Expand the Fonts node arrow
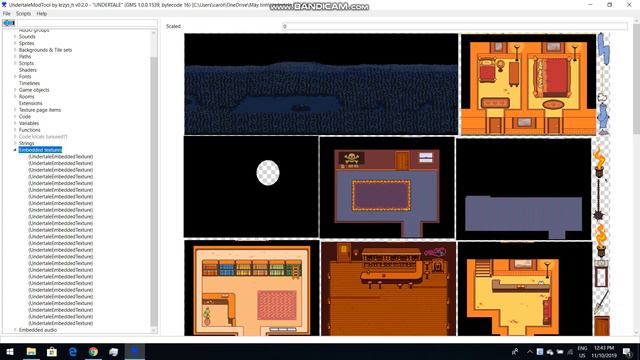 point(15,77)
